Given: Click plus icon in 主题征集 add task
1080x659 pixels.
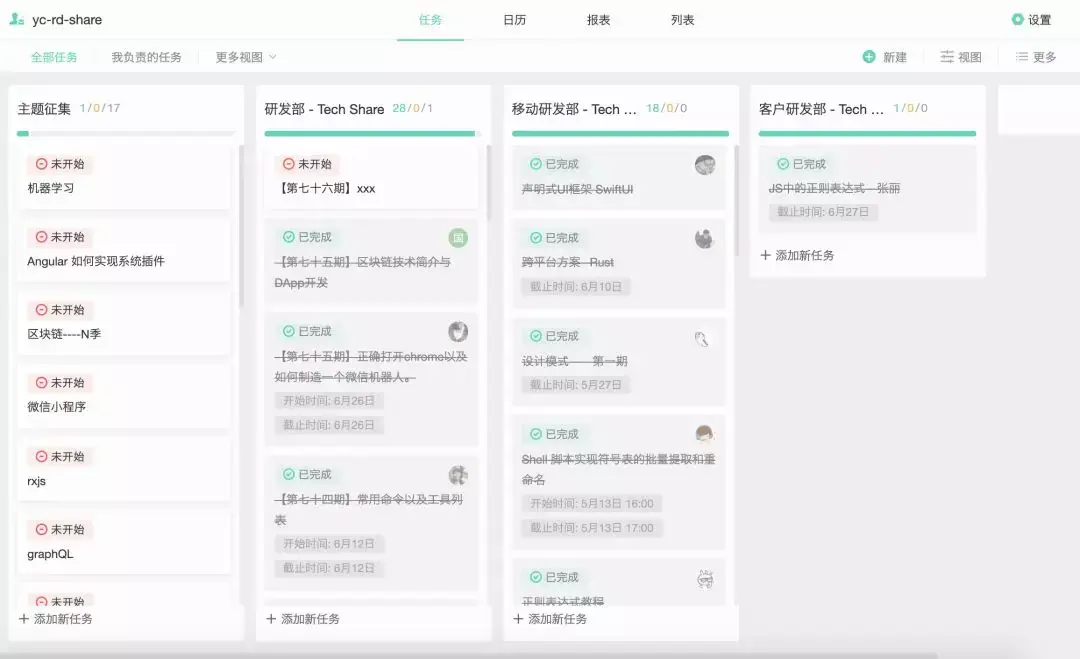Looking at the screenshot, I should pyautogui.click(x=24, y=618).
